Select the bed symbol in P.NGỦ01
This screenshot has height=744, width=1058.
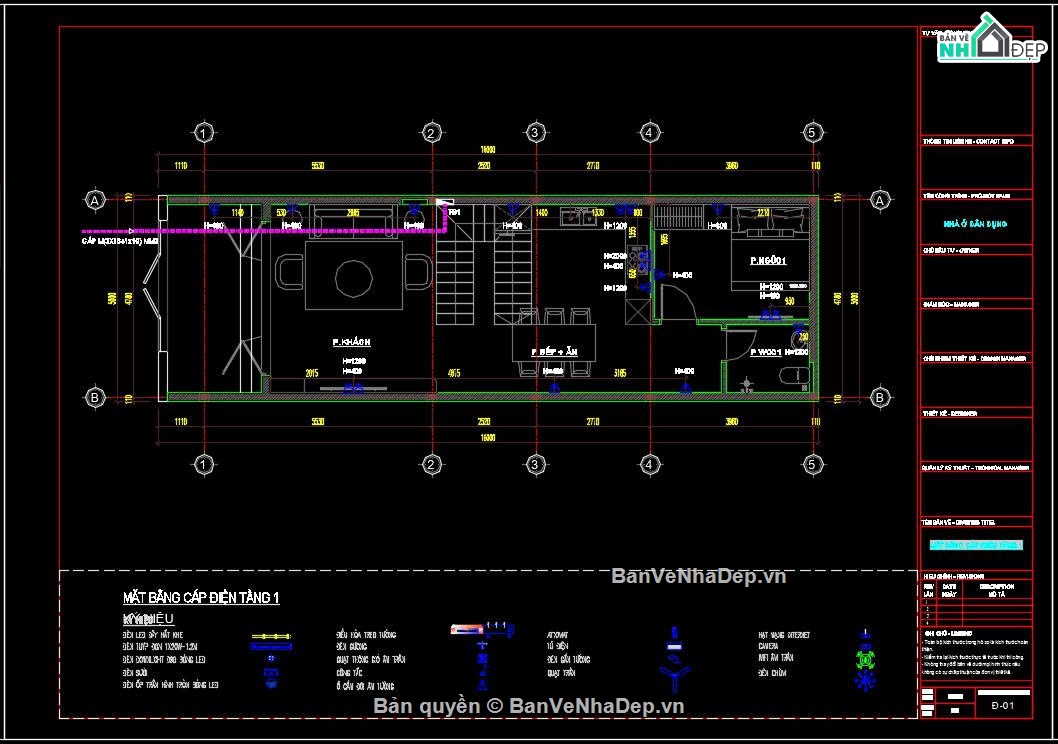(771, 248)
